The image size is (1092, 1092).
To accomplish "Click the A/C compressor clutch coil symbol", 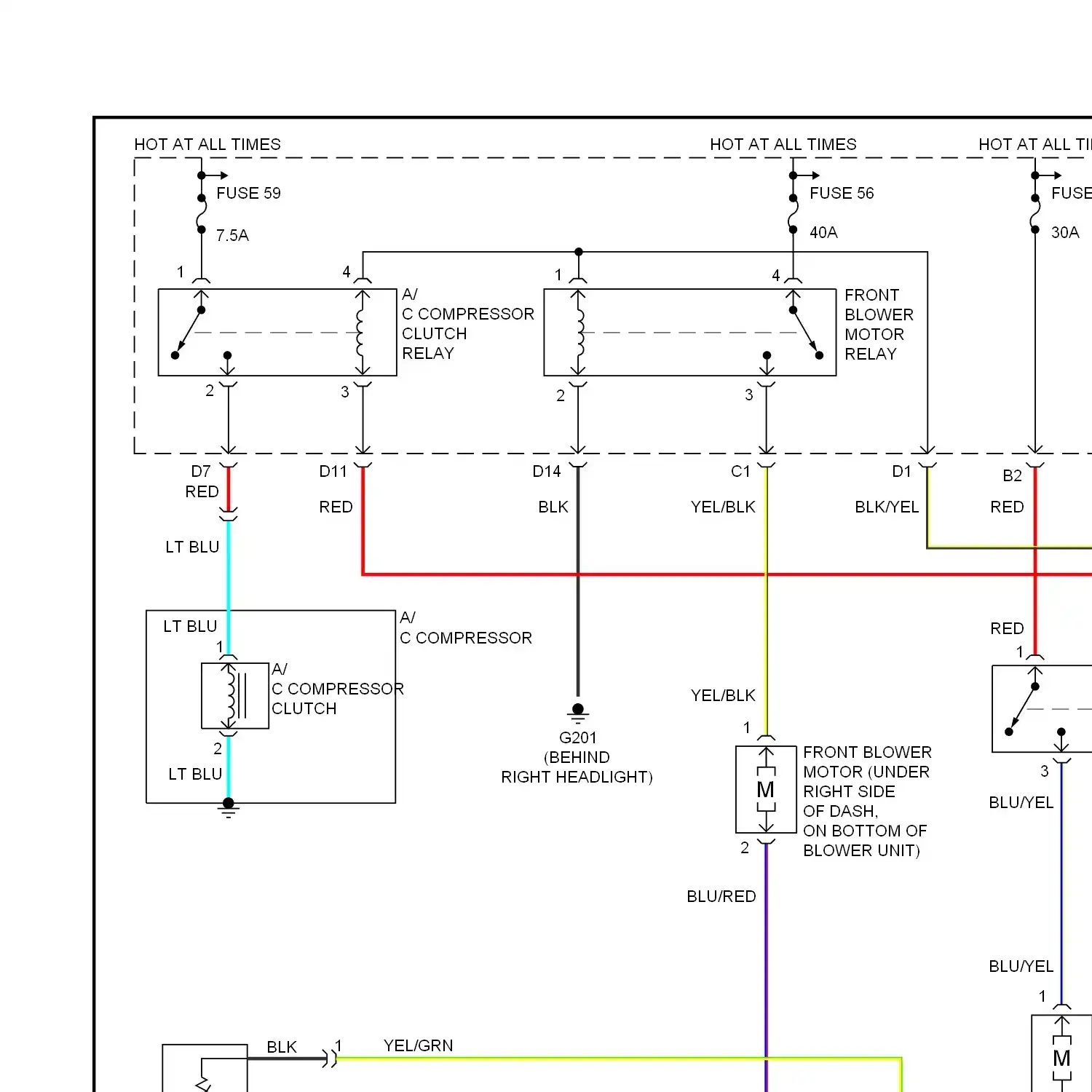I will pos(235,696).
